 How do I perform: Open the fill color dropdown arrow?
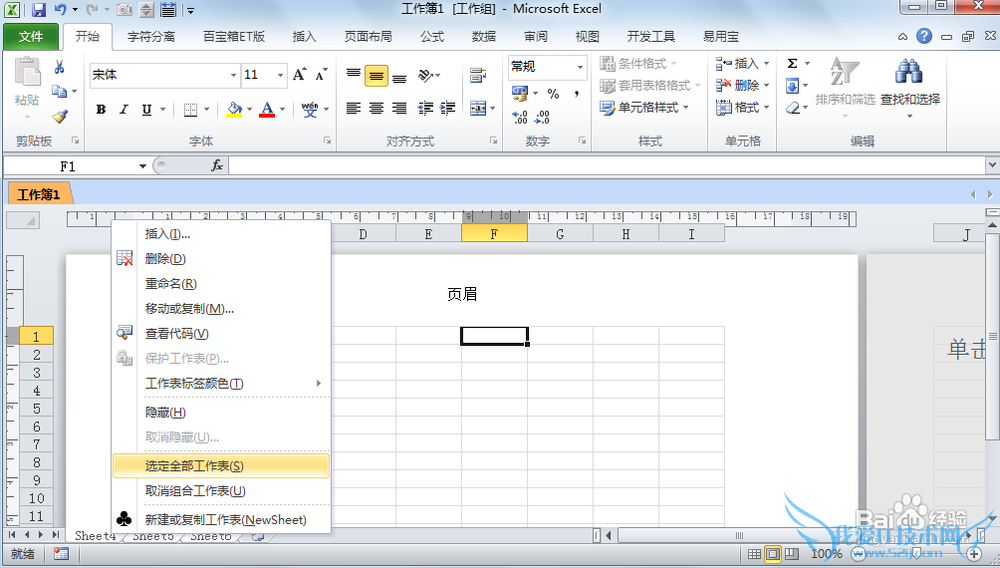[249, 110]
